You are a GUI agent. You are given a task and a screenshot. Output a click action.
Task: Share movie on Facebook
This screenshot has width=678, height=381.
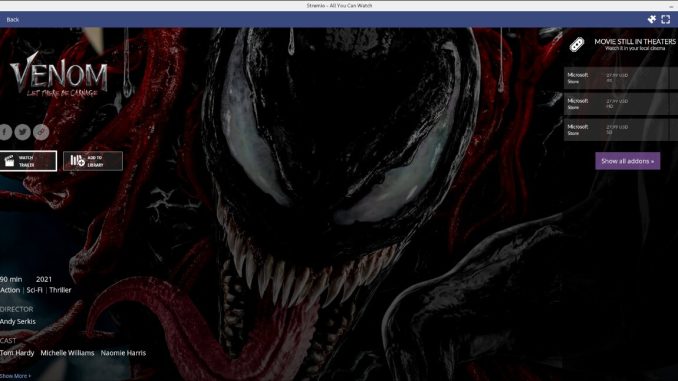(5, 132)
